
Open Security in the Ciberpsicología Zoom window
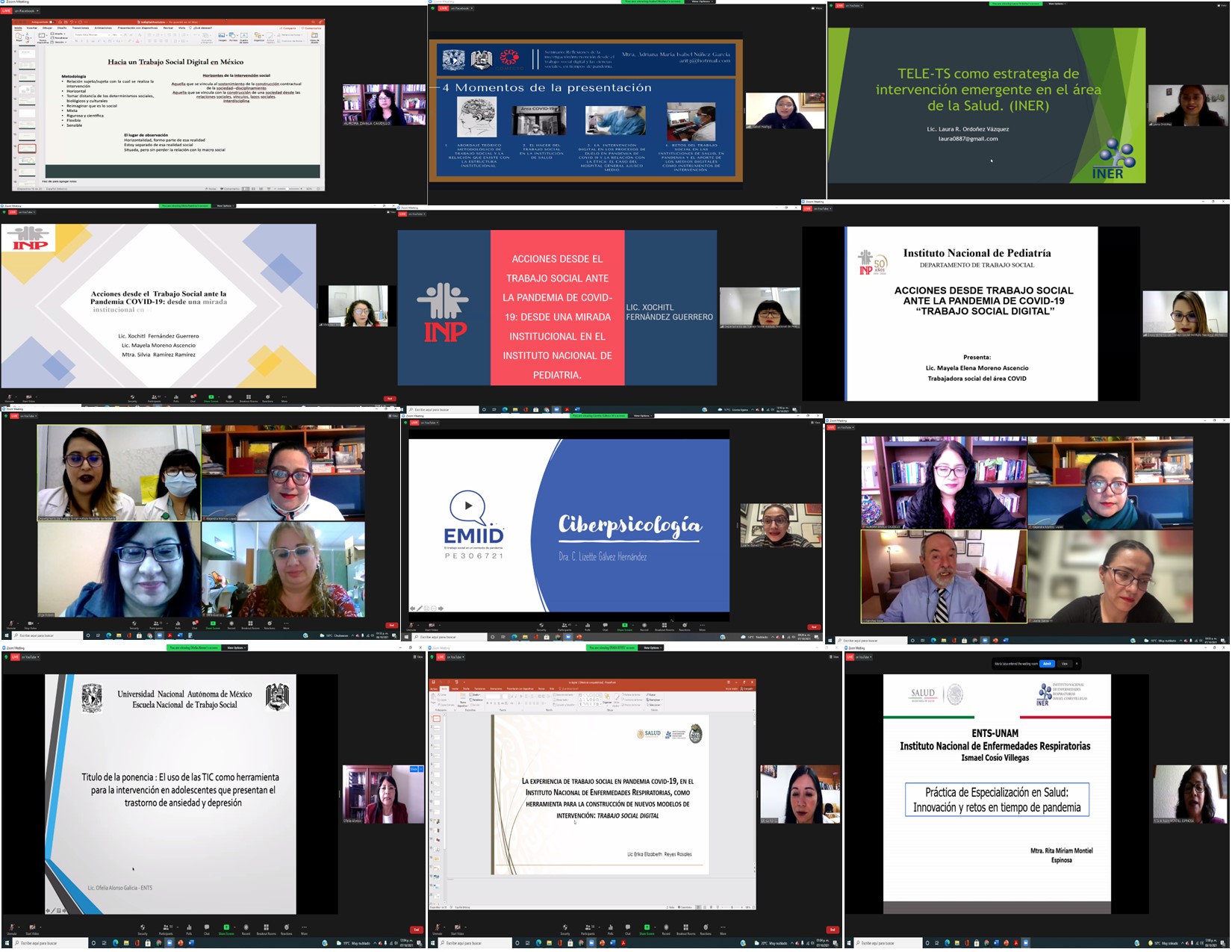tap(541, 627)
